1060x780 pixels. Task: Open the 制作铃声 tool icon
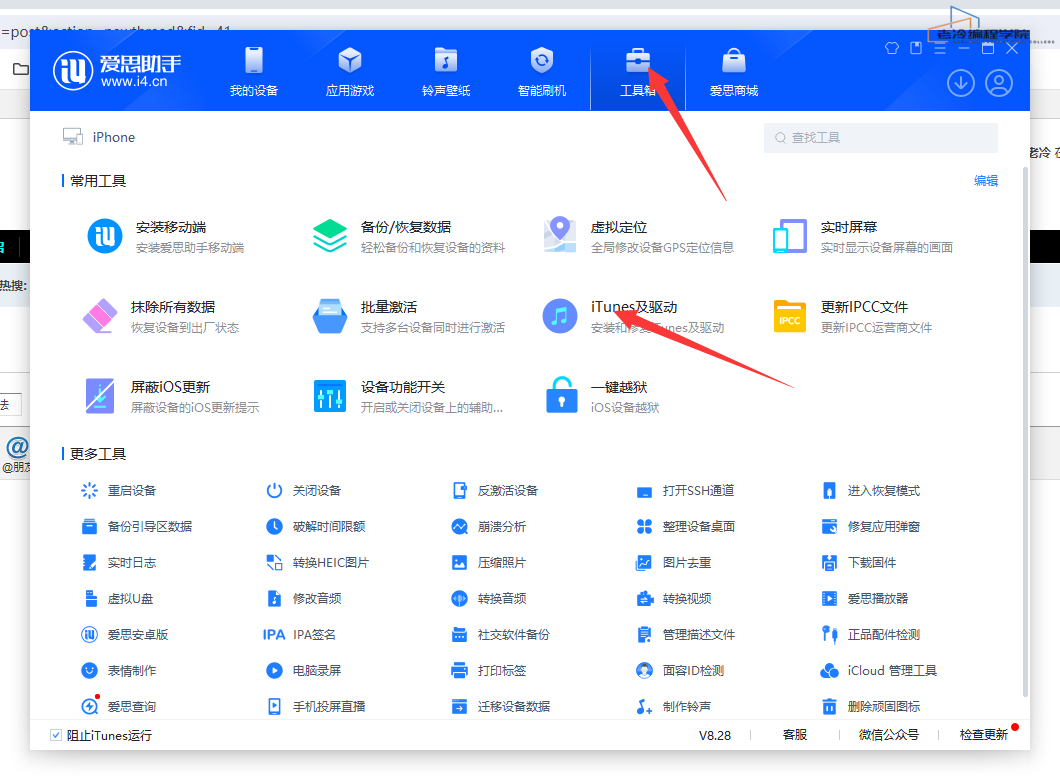click(644, 706)
